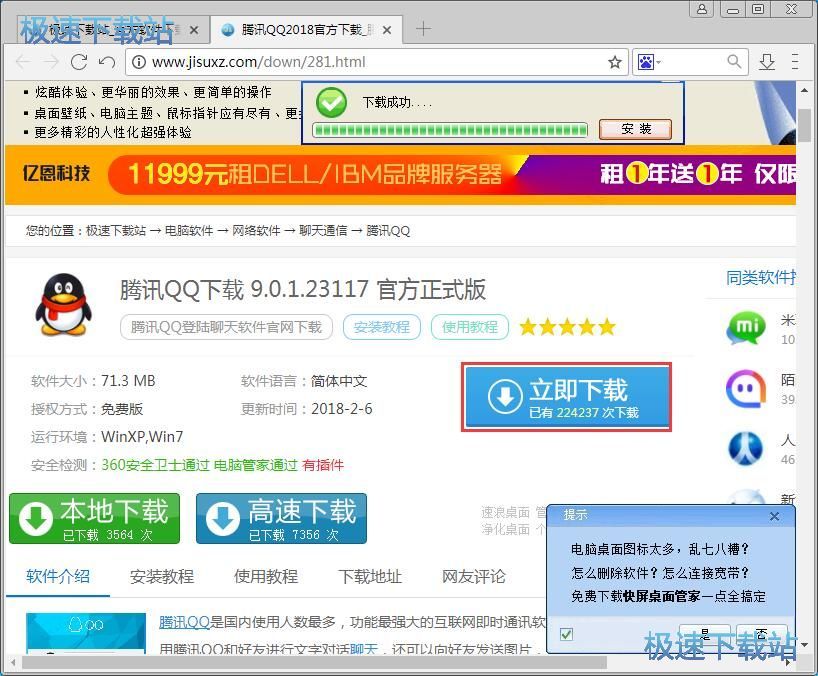
Task: Click 电脑软件 breadcrumb link
Action: pyautogui.click(x=189, y=231)
